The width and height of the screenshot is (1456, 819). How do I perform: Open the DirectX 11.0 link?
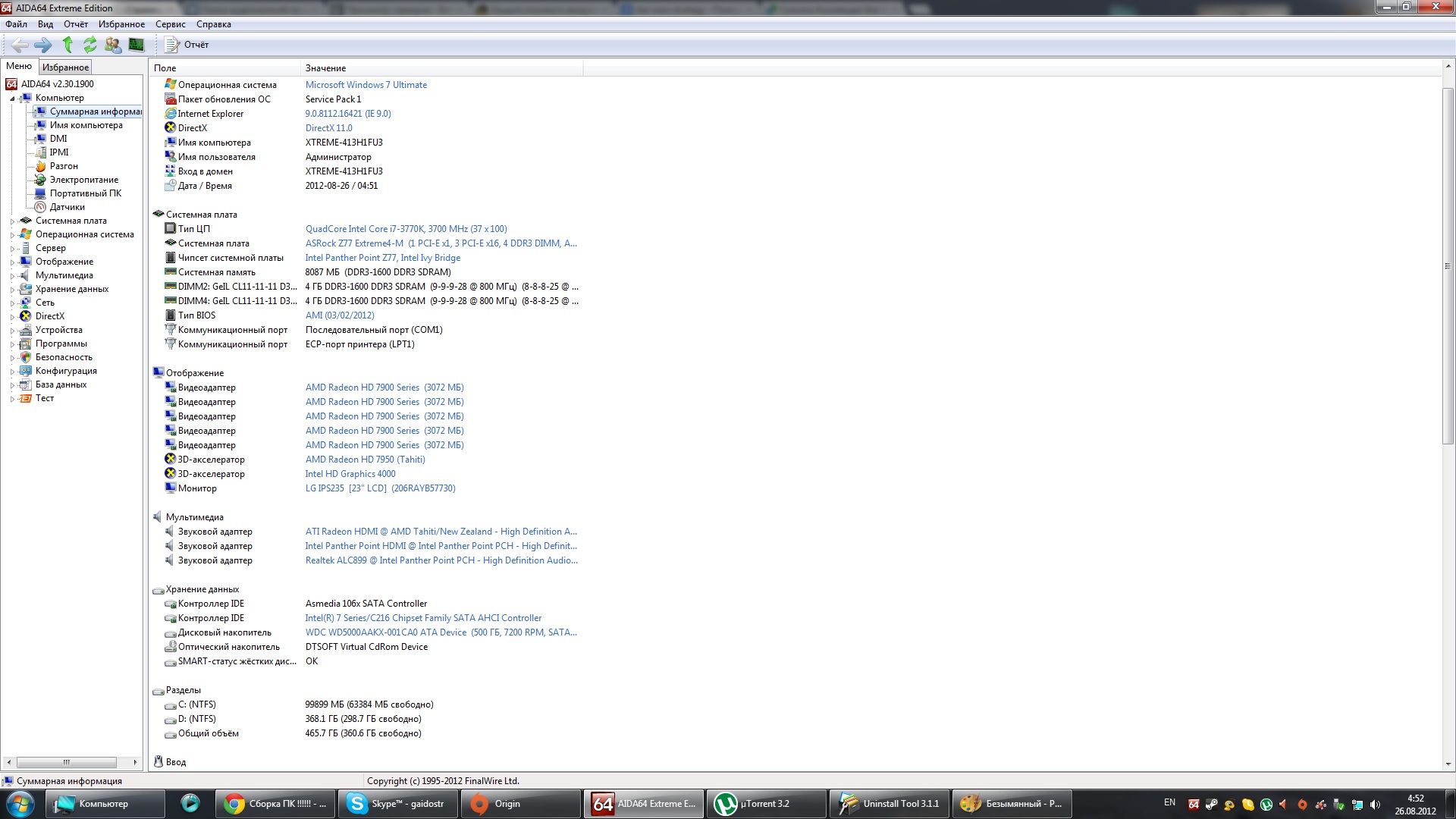coord(329,128)
